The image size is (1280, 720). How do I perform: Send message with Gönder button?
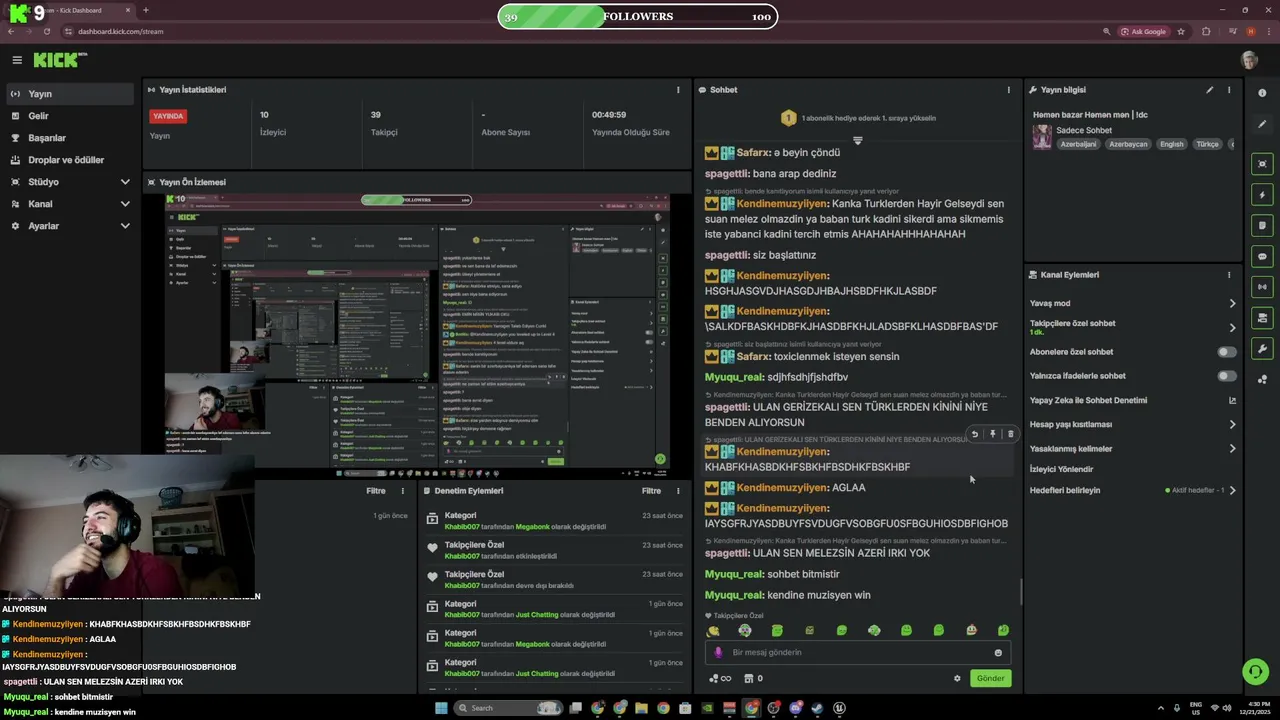[x=990, y=678]
